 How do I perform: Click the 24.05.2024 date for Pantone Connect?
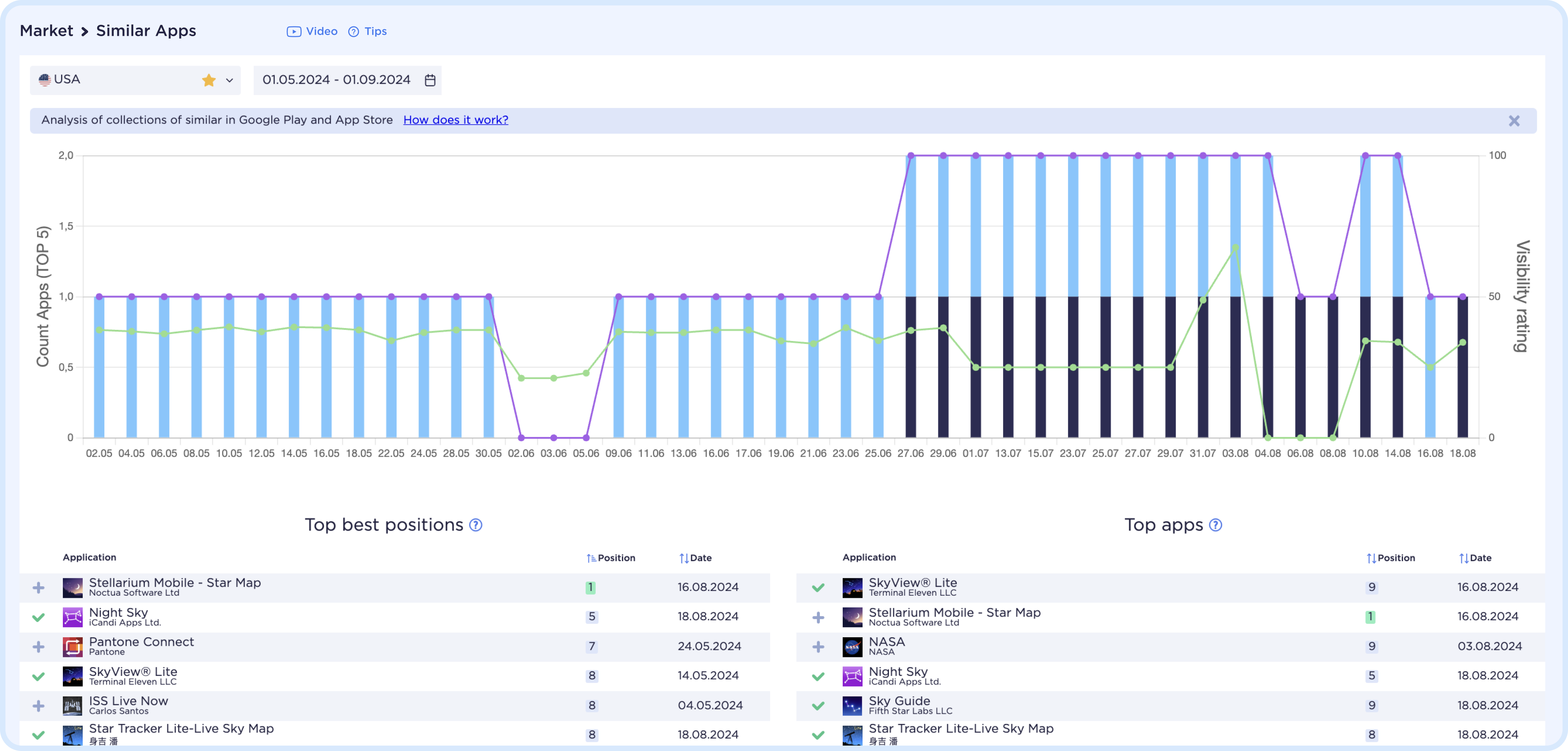point(709,646)
